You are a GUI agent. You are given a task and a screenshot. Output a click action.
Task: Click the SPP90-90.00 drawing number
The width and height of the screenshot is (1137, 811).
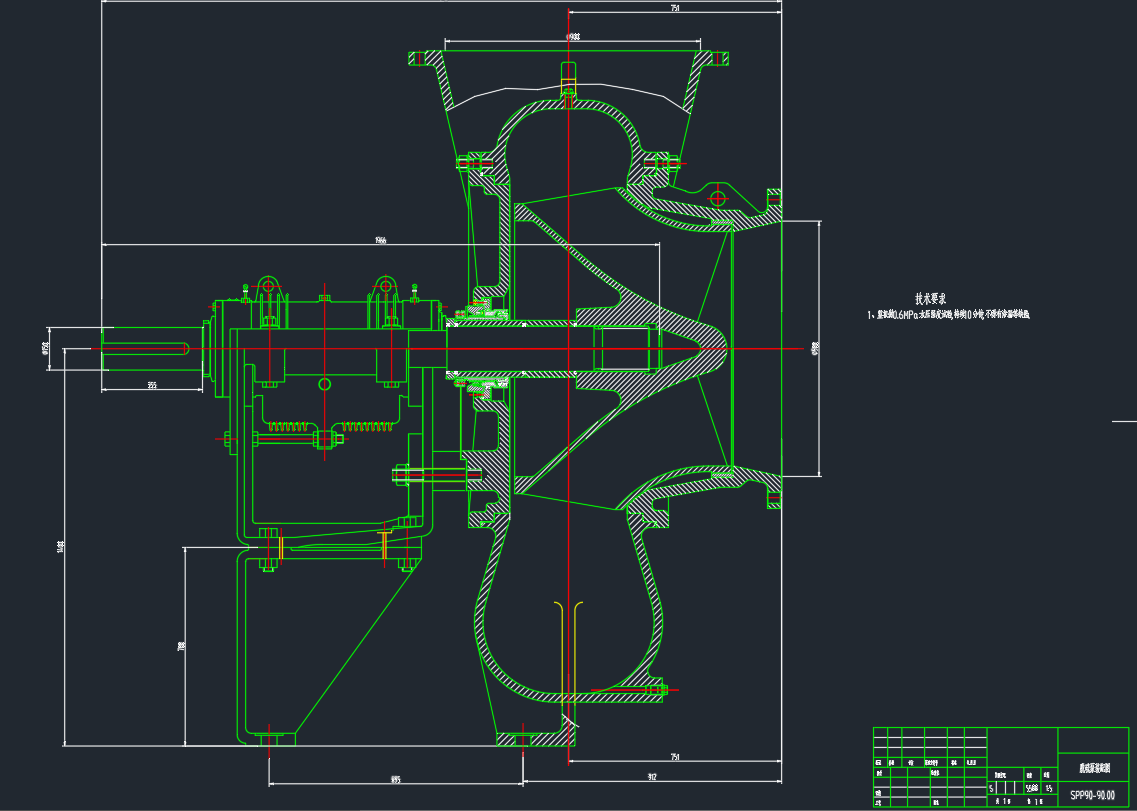coord(1092,795)
